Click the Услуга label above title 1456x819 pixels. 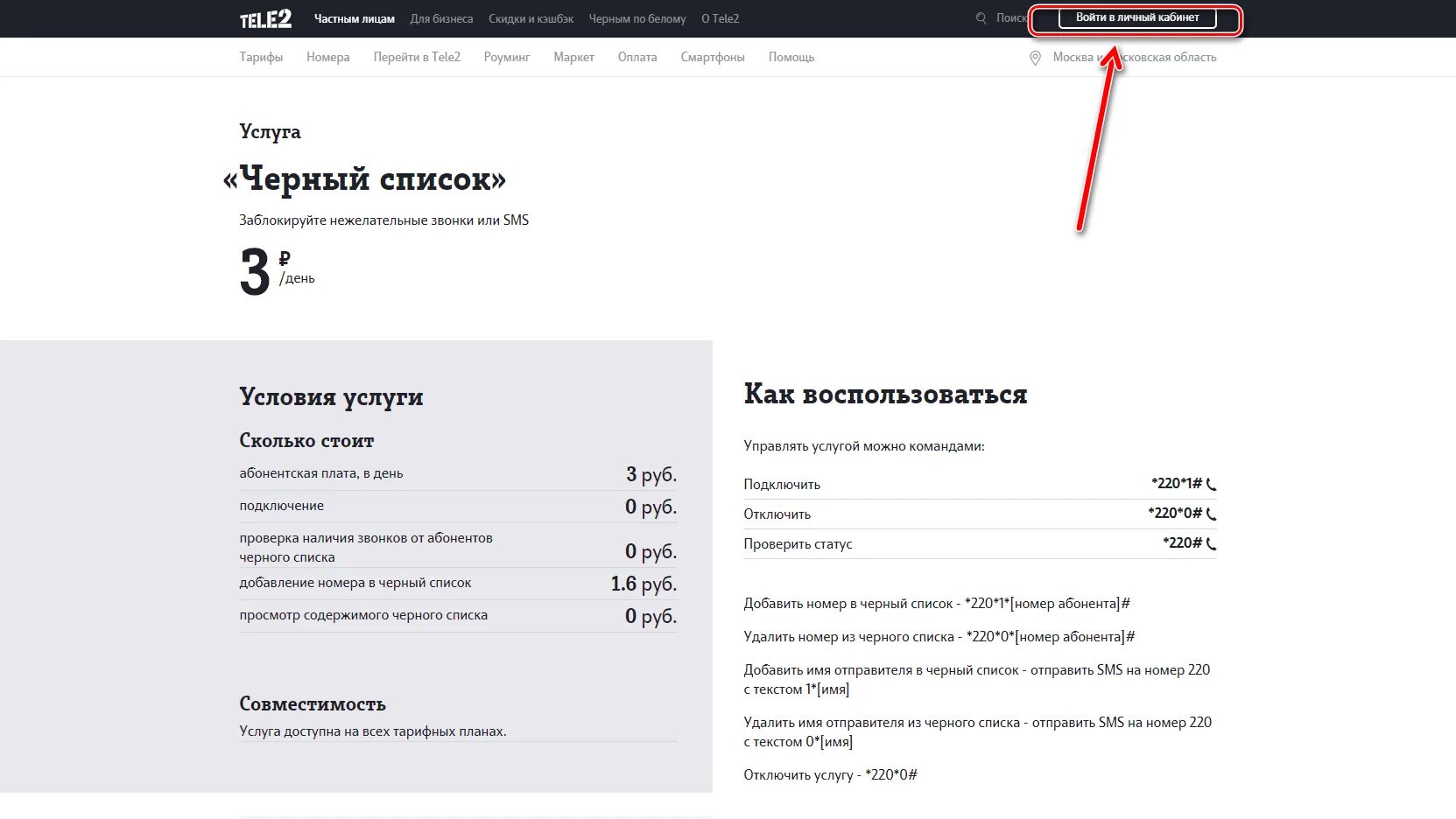[x=270, y=132]
